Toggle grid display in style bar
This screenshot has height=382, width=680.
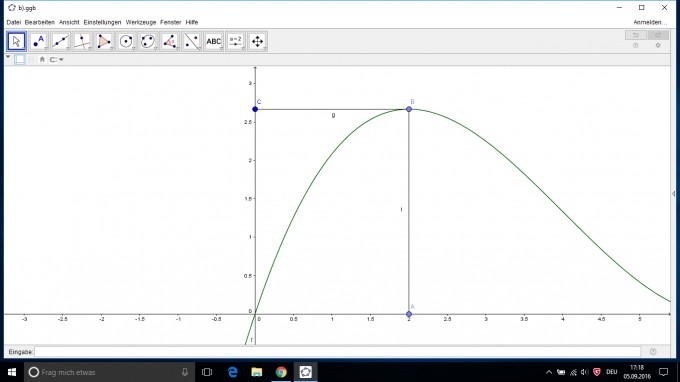pyautogui.click(x=31, y=59)
